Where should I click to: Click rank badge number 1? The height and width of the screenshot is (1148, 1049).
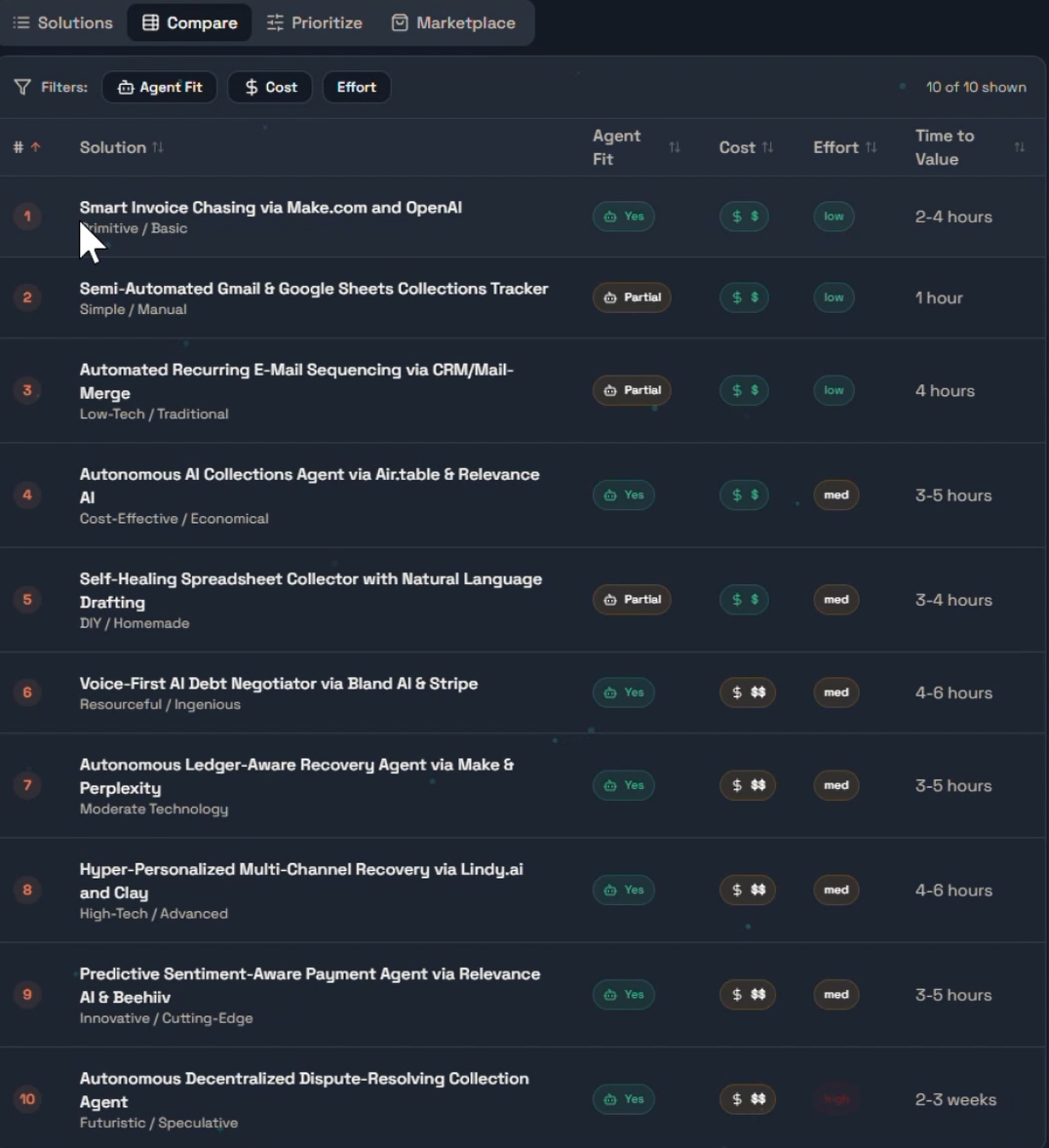[27, 216]
